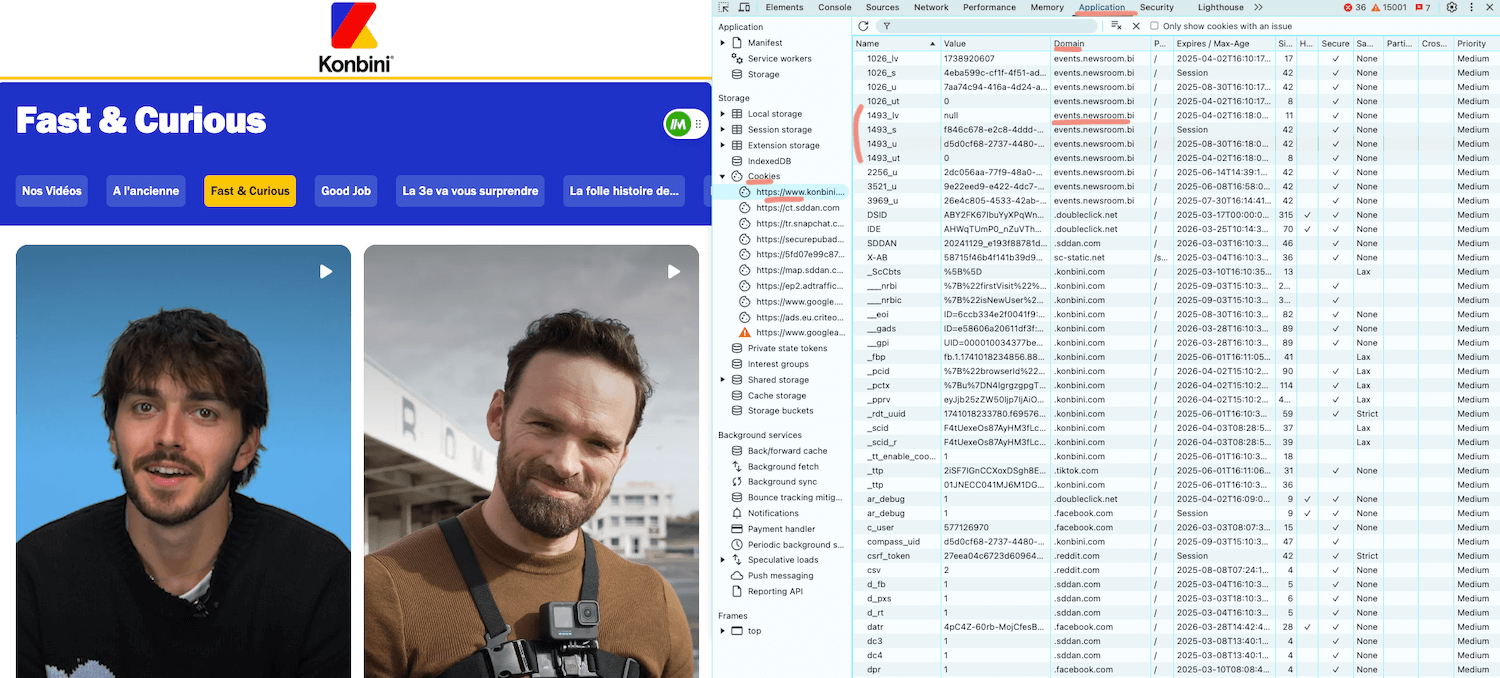
Task: Click the Good Job category button
Action: 346,191
